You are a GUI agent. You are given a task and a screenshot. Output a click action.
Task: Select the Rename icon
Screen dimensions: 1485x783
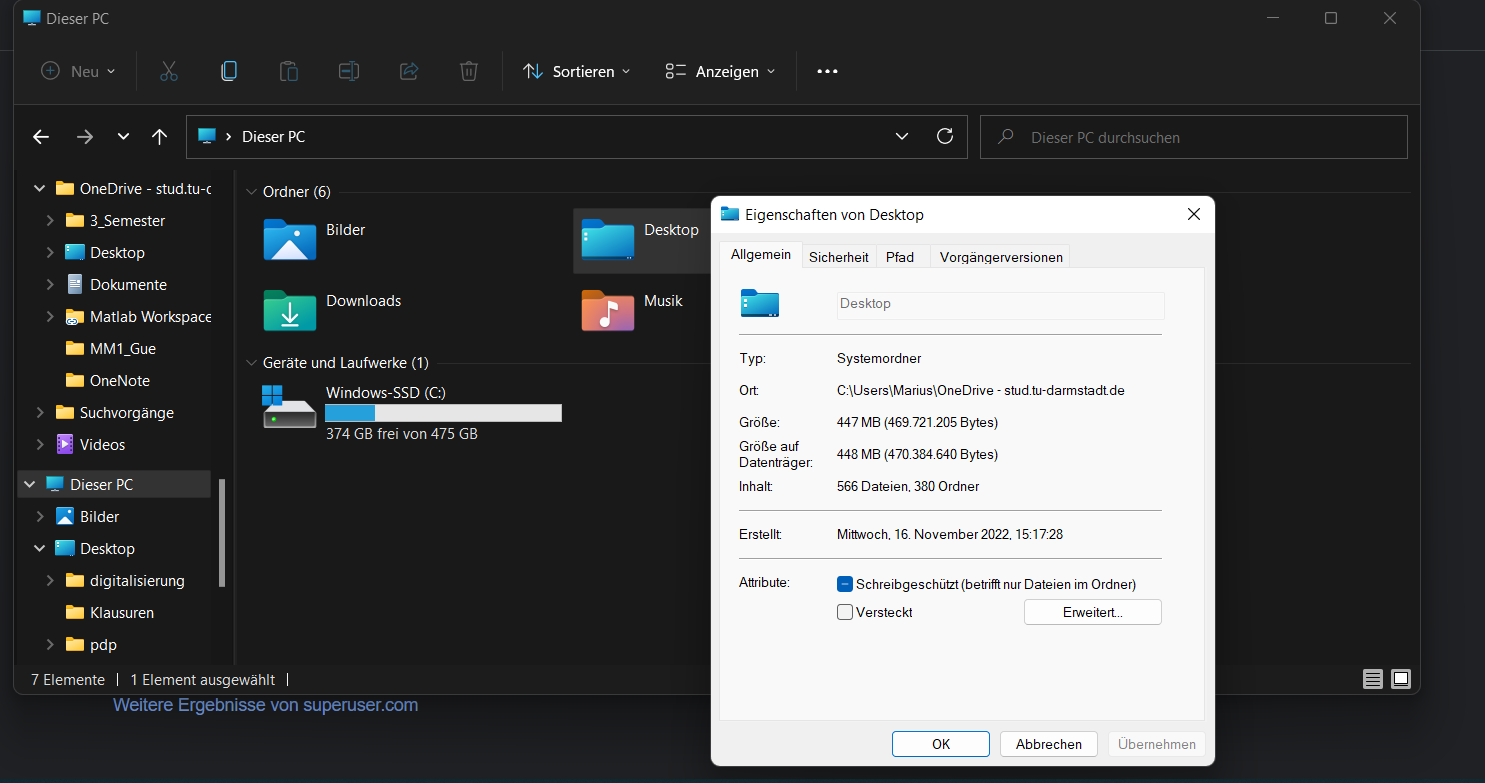coord(348,71)
